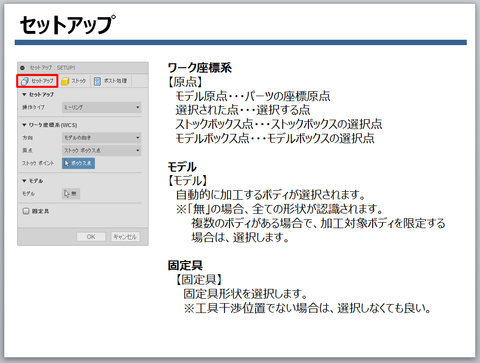Collapse the モデル section triangle
Screen dimensions: 480x363
click(x=24, y=181)
